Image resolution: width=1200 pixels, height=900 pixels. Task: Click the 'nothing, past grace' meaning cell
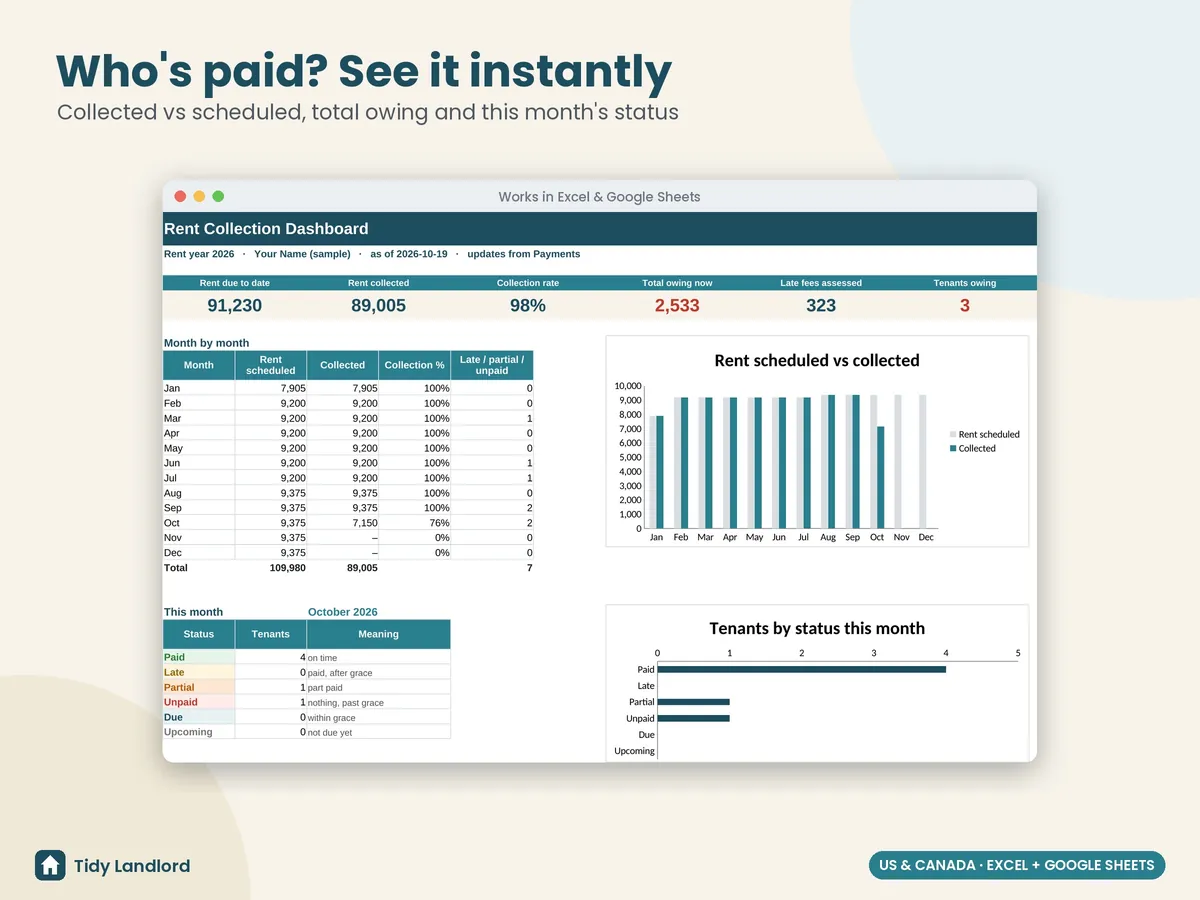pos(379,703)
